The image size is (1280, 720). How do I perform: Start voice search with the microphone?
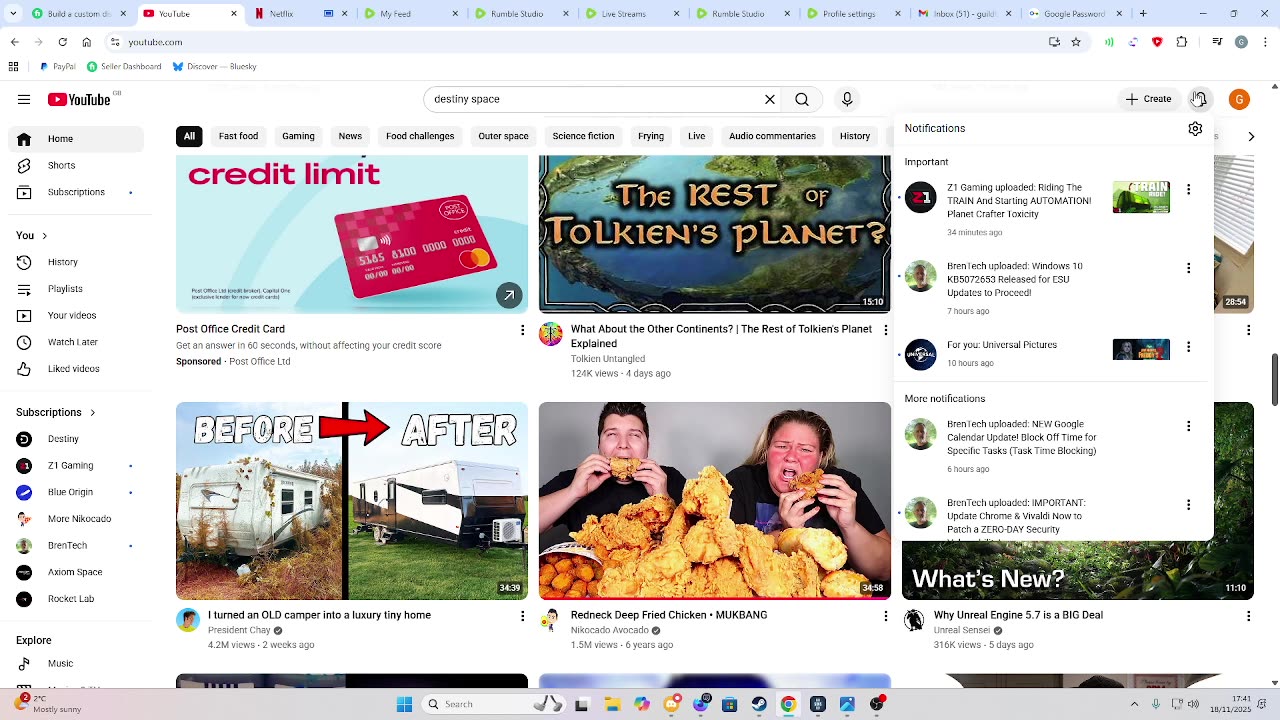click(x=847, y=99)
